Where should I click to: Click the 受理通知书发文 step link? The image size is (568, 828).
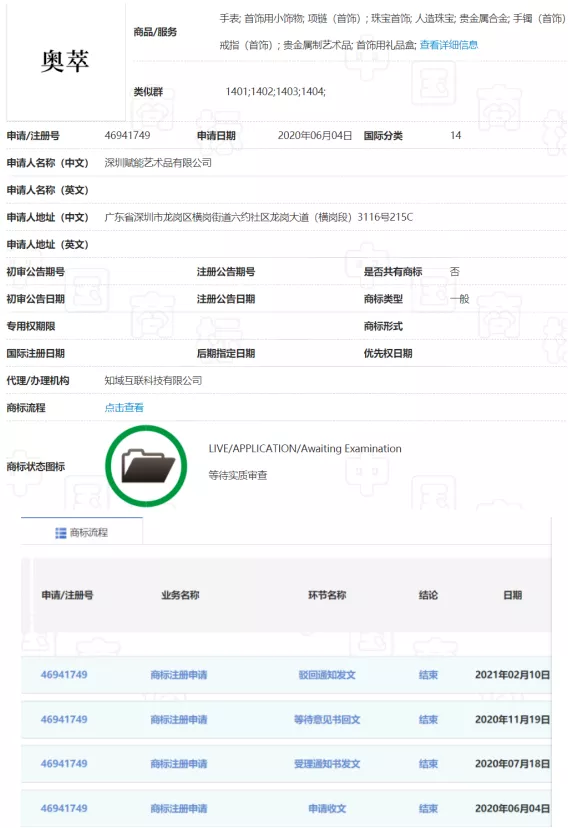coord(327,764)
